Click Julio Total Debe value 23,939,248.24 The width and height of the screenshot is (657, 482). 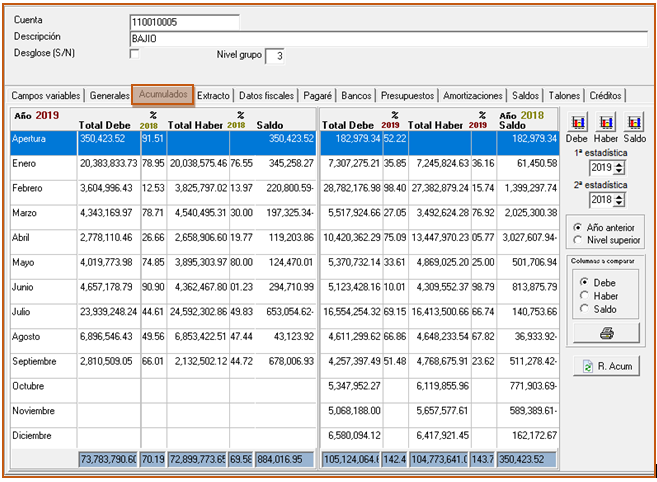tap(109, 312)
